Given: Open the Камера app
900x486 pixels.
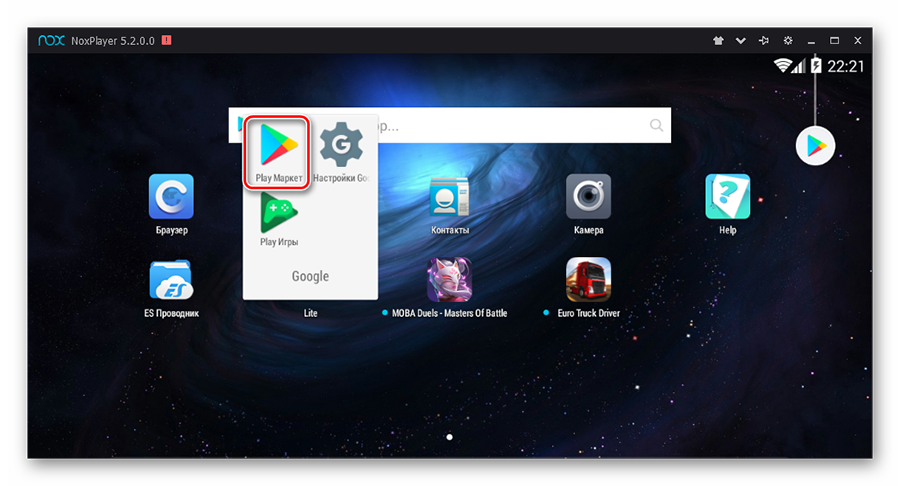Looking at the screenshot, I should pyautogui.click(x=588, y=197).
